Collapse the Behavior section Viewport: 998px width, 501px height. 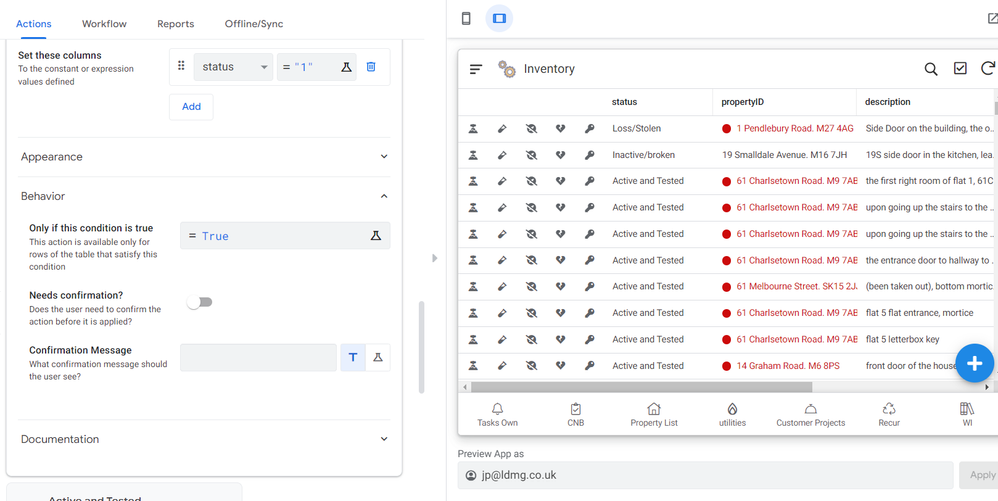tap(204, 196)
